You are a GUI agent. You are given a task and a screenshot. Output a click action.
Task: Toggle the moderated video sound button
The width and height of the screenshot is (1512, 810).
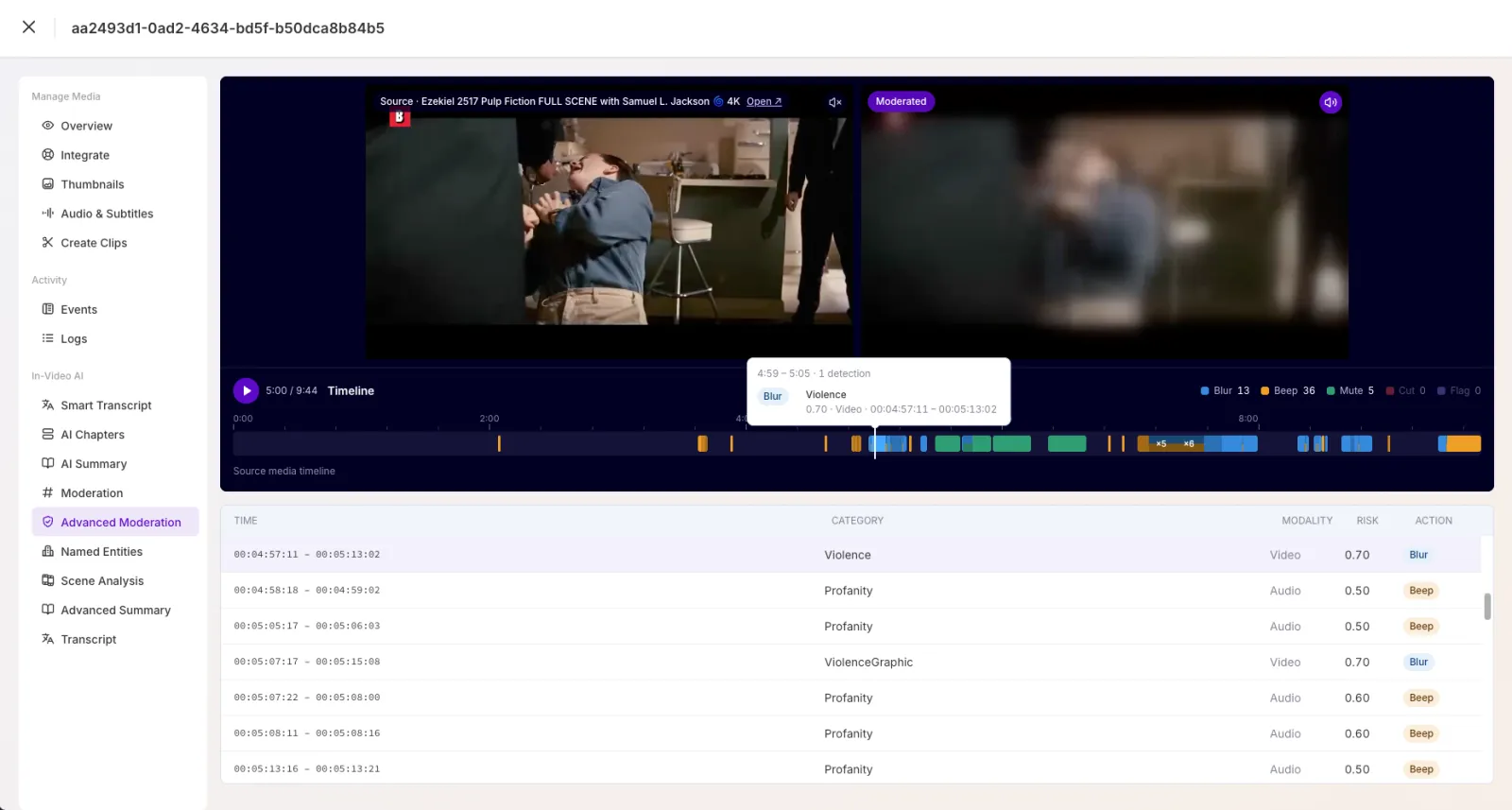(1331, 102)
